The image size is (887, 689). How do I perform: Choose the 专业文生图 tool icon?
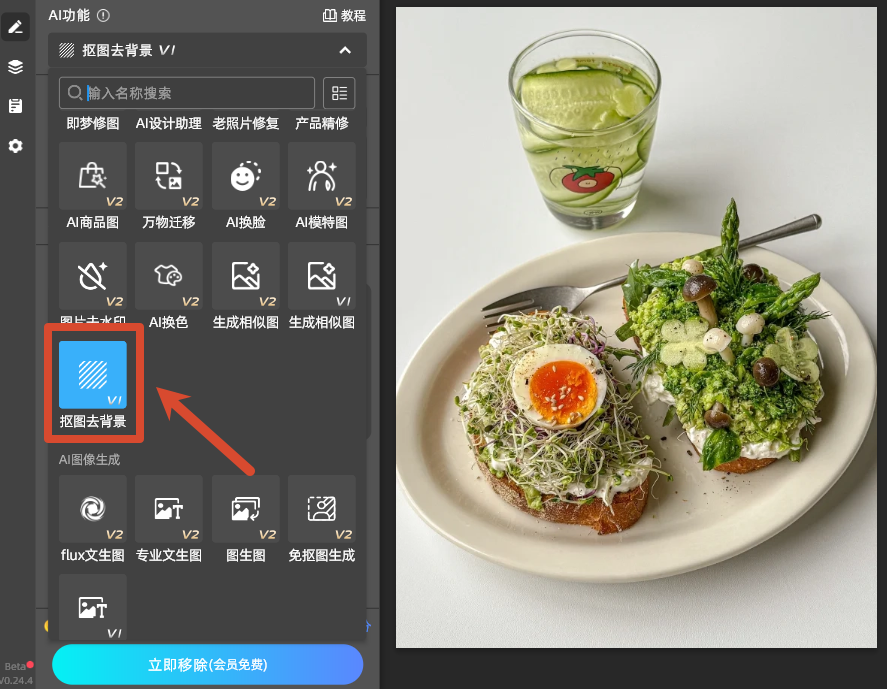[x=169, y=509]
